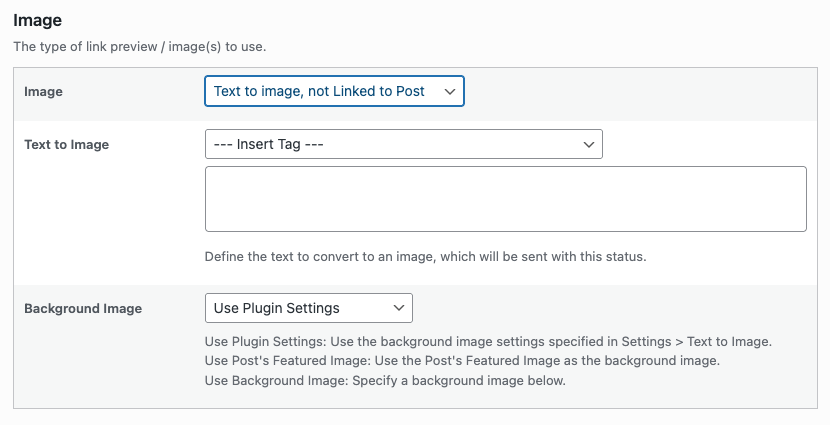Image resolution: width=830 pixels, height=425 pixels.
Task: Click the 'Background Image' row label
Action: 83,309
